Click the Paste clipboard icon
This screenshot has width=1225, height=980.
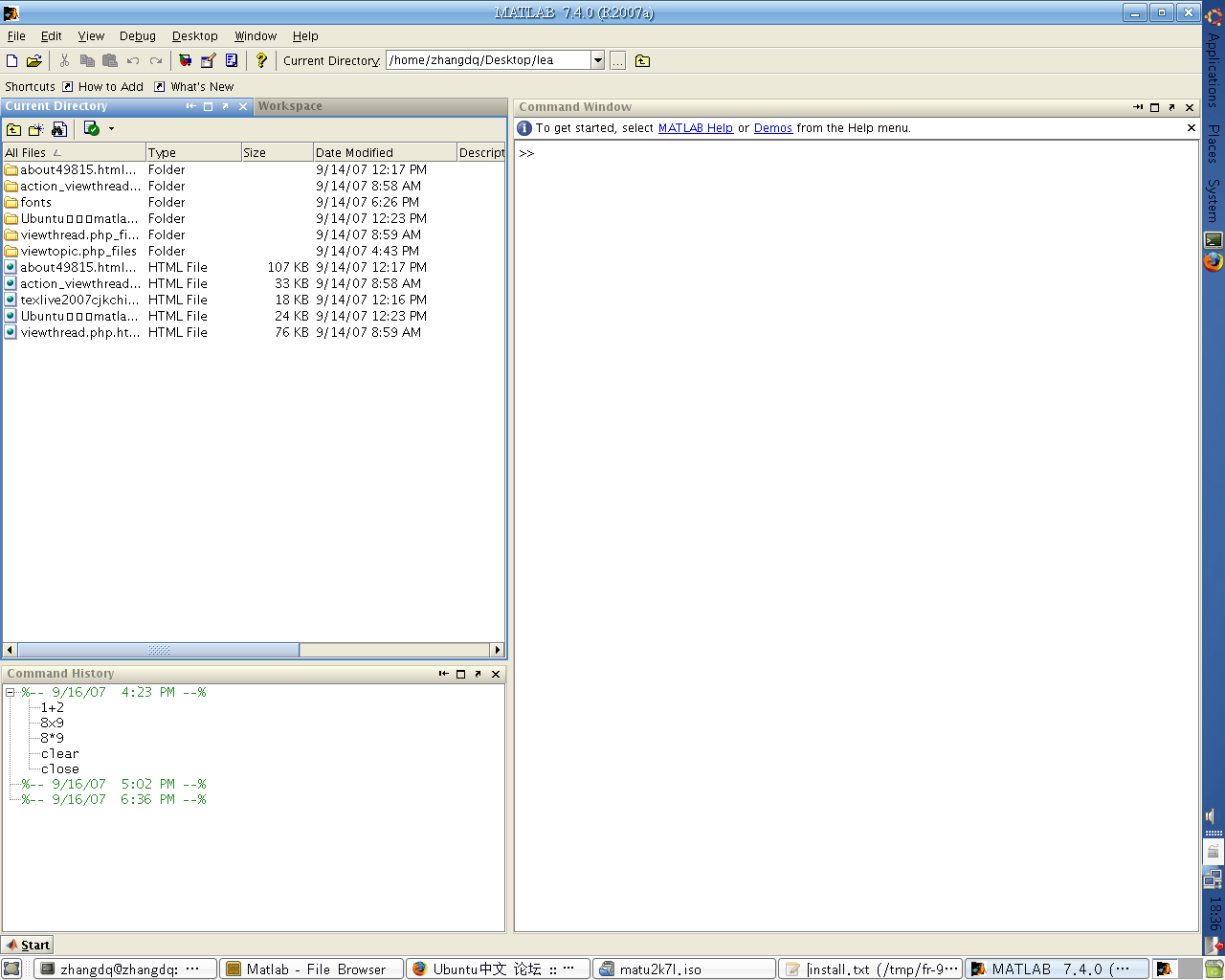[x=110, y=60]
